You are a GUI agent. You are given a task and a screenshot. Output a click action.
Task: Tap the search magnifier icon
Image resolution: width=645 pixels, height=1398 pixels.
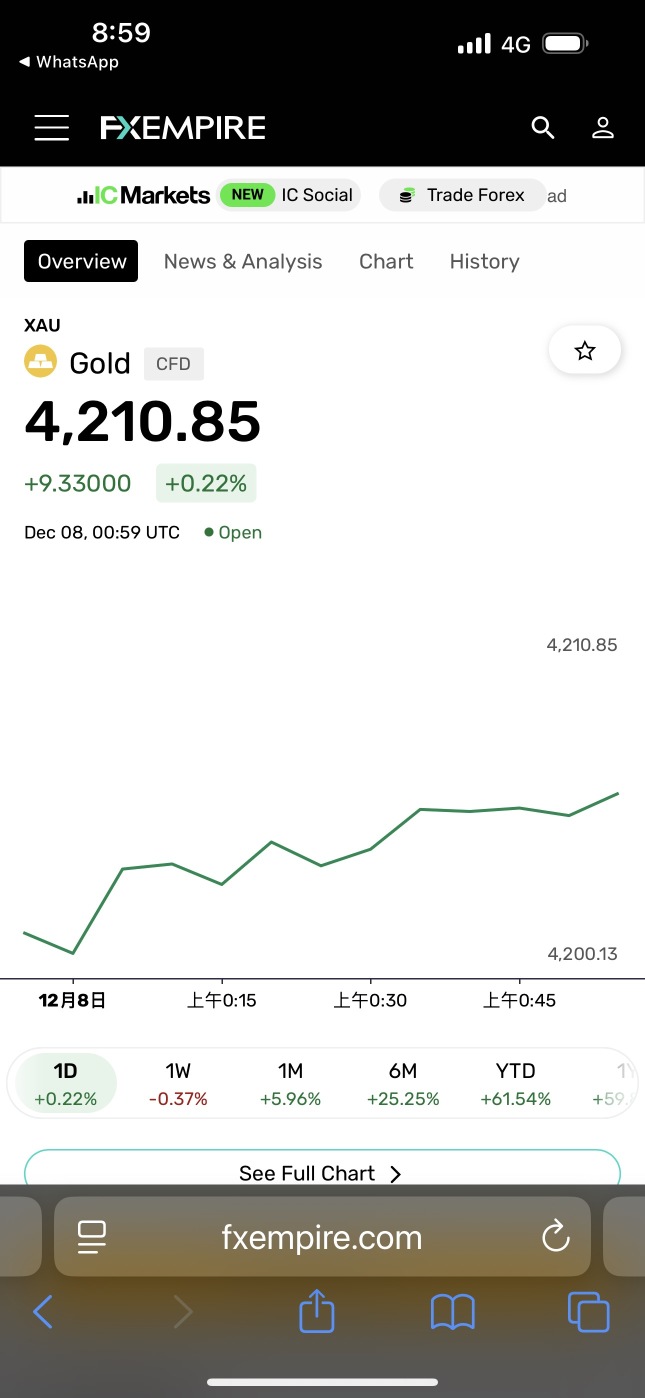[x=543, y=128]
